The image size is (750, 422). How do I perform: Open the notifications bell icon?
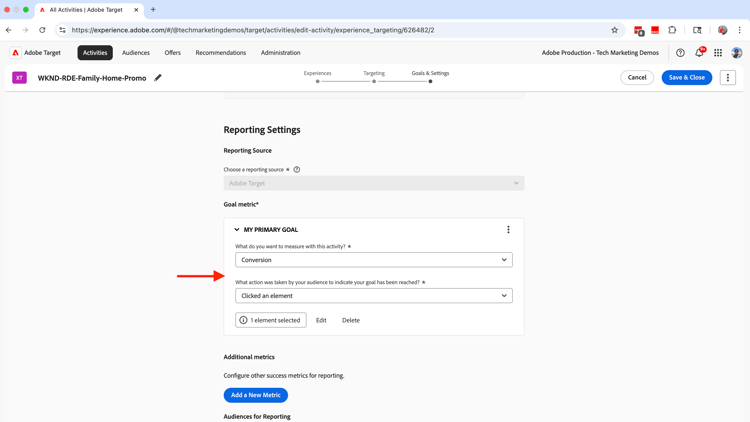pyautogui.click(x=699, y=53)
